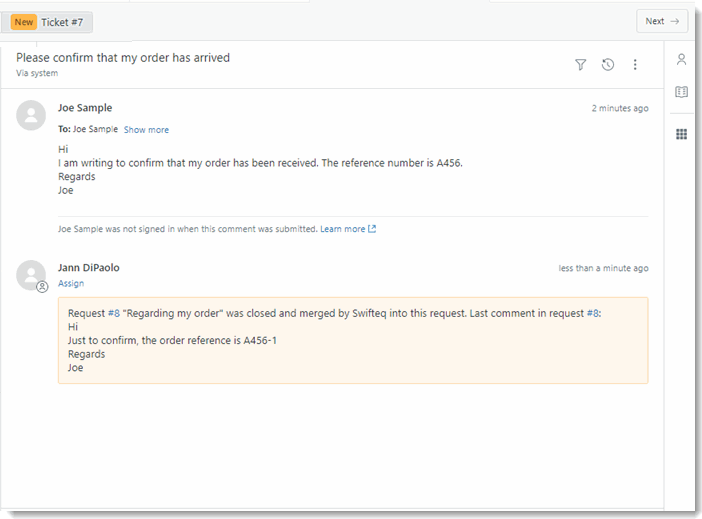
Task: Click the sentence mentioning reference number A456
Action: click(x=260, y=163)
